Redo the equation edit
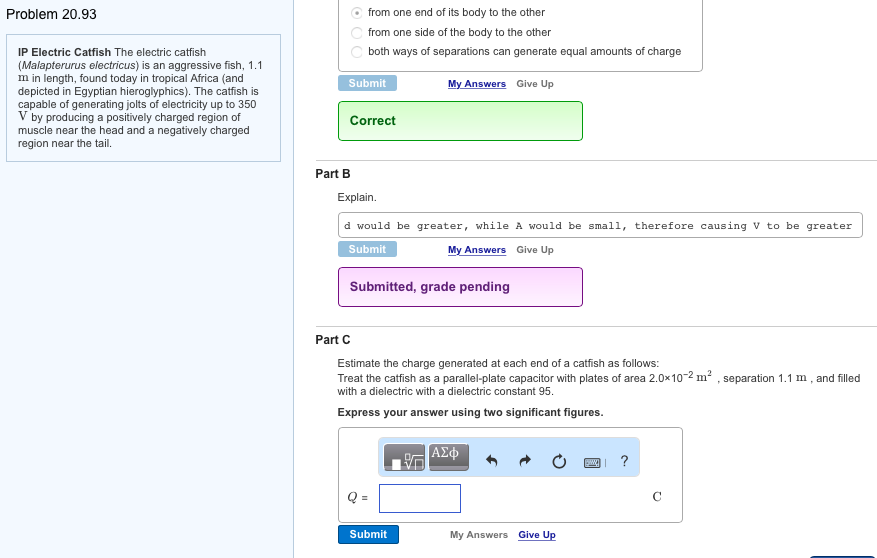Viewport: 877px width, 558px height. pyautogui.click(x=526, y=461)
